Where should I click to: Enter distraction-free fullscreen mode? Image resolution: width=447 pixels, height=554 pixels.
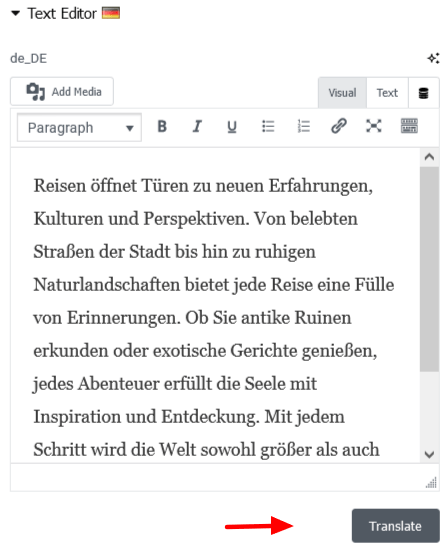click(374, 126)
